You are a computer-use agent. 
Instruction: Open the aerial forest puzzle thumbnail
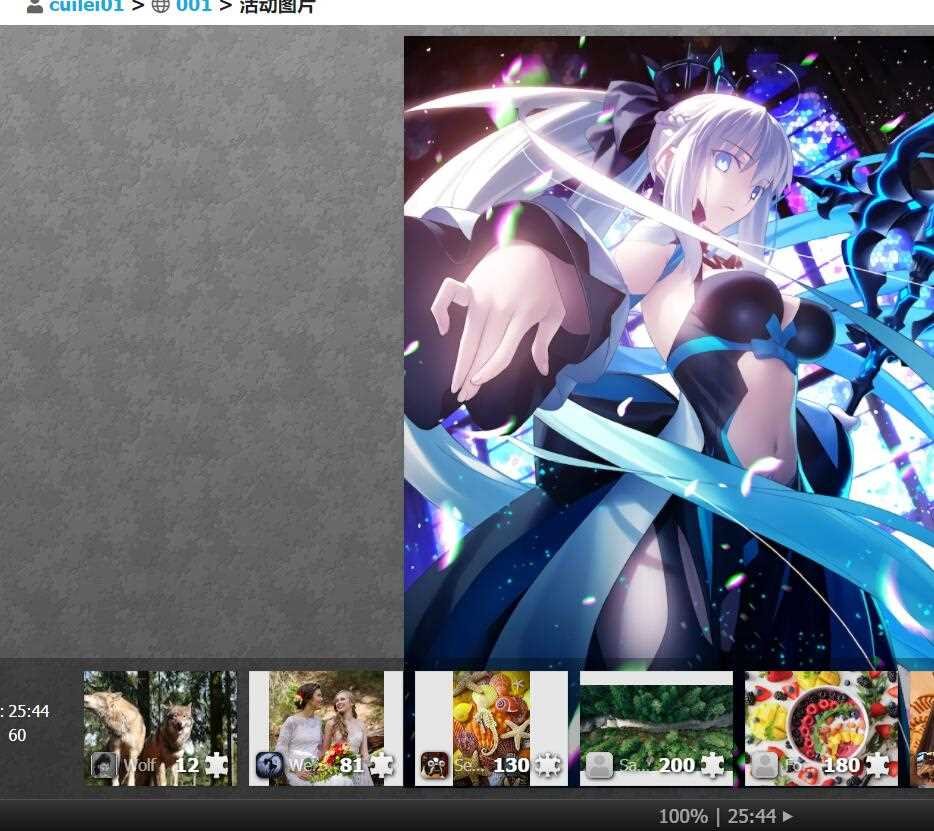(x=656, y=728)
